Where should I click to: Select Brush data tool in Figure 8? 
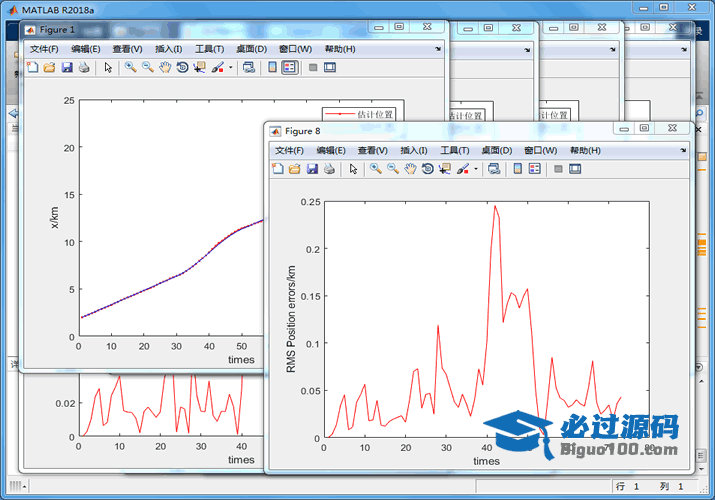(462, 169)
